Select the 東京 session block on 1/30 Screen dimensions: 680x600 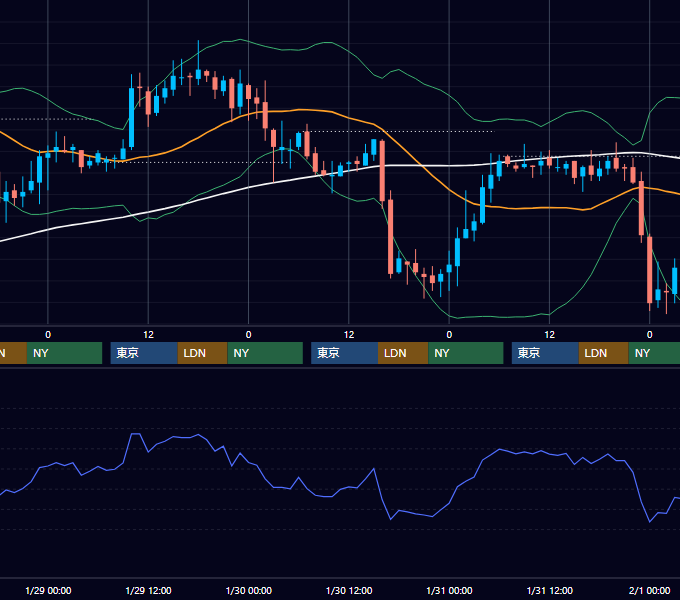pyautogui.click(x=345, y=353)
